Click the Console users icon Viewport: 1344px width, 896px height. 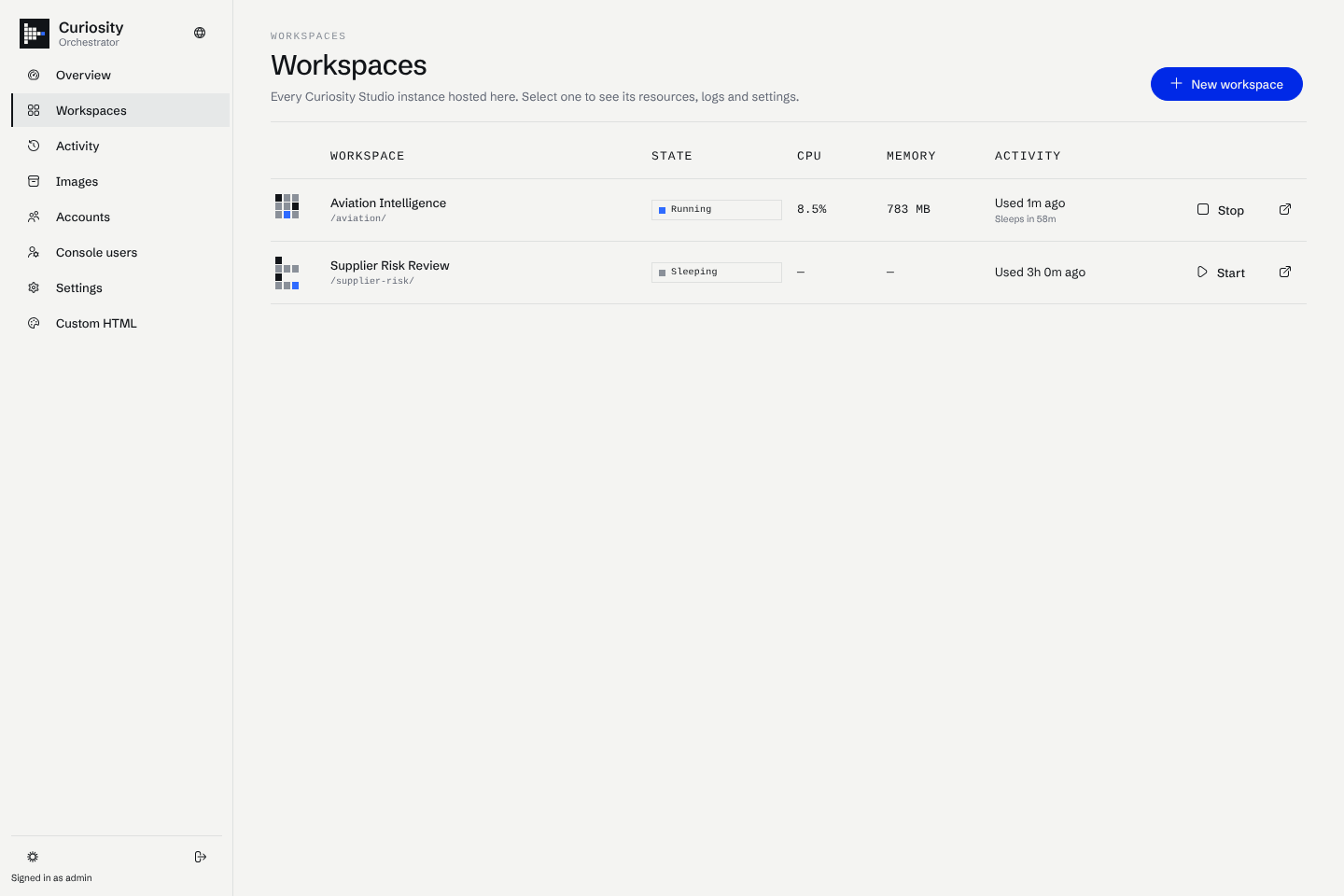pos(34,252)
